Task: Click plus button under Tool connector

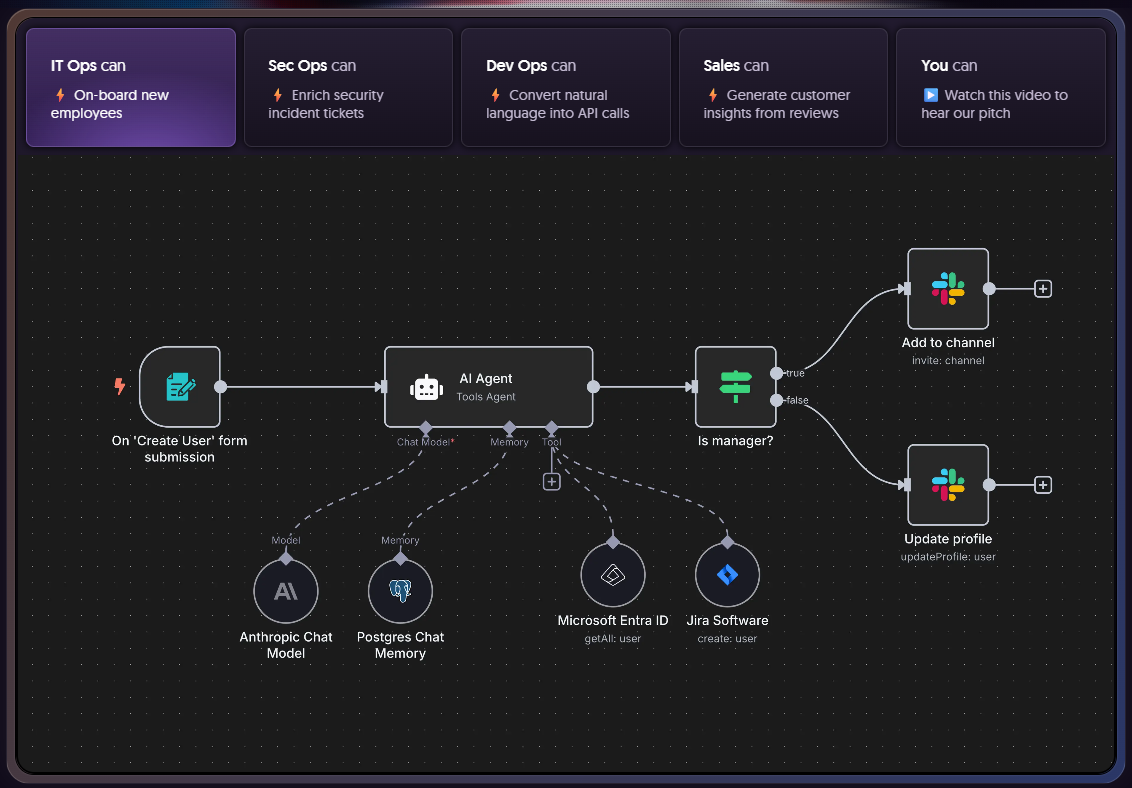Action: (551, 481)
